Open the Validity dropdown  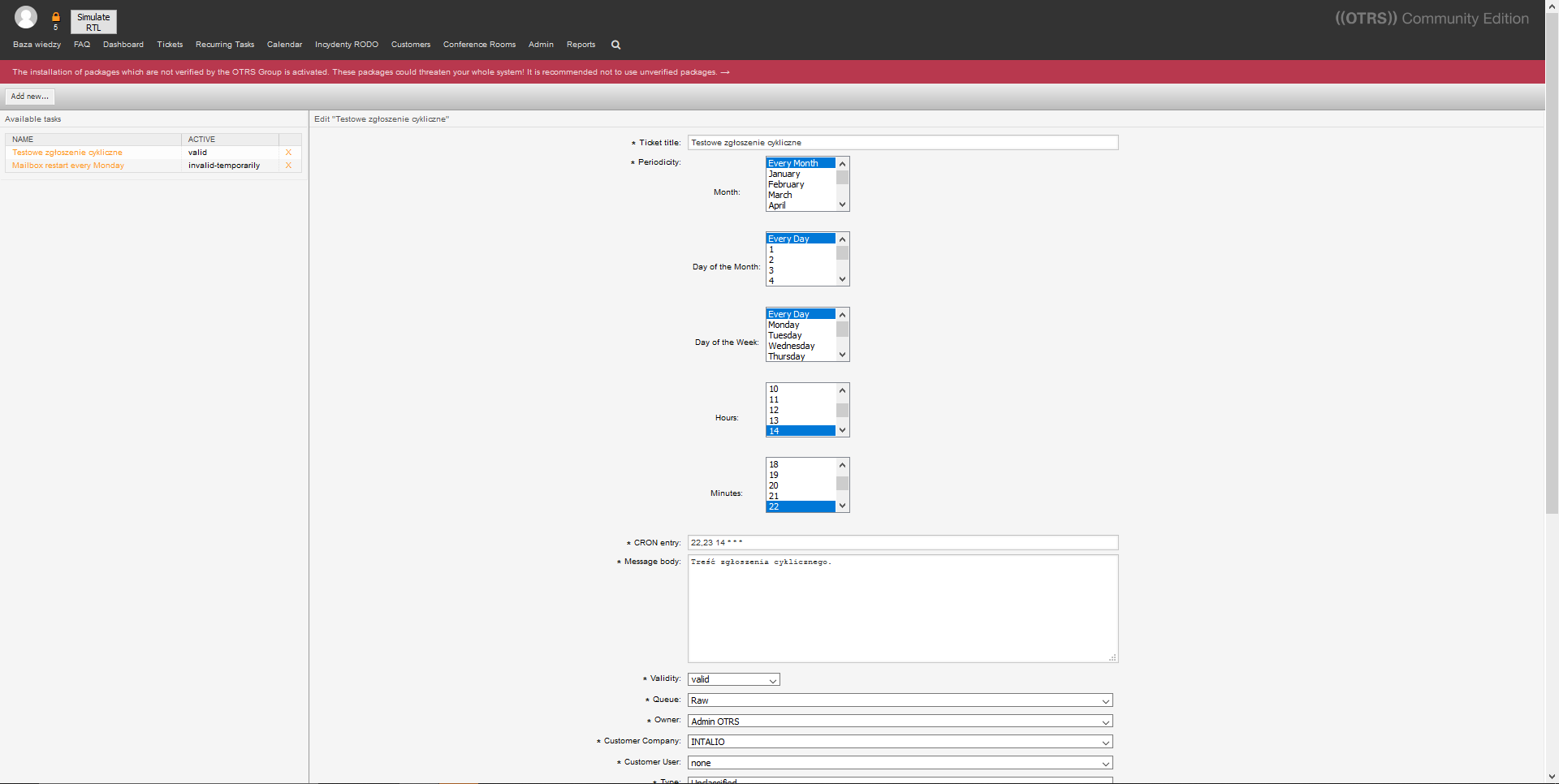pos(733,679)
